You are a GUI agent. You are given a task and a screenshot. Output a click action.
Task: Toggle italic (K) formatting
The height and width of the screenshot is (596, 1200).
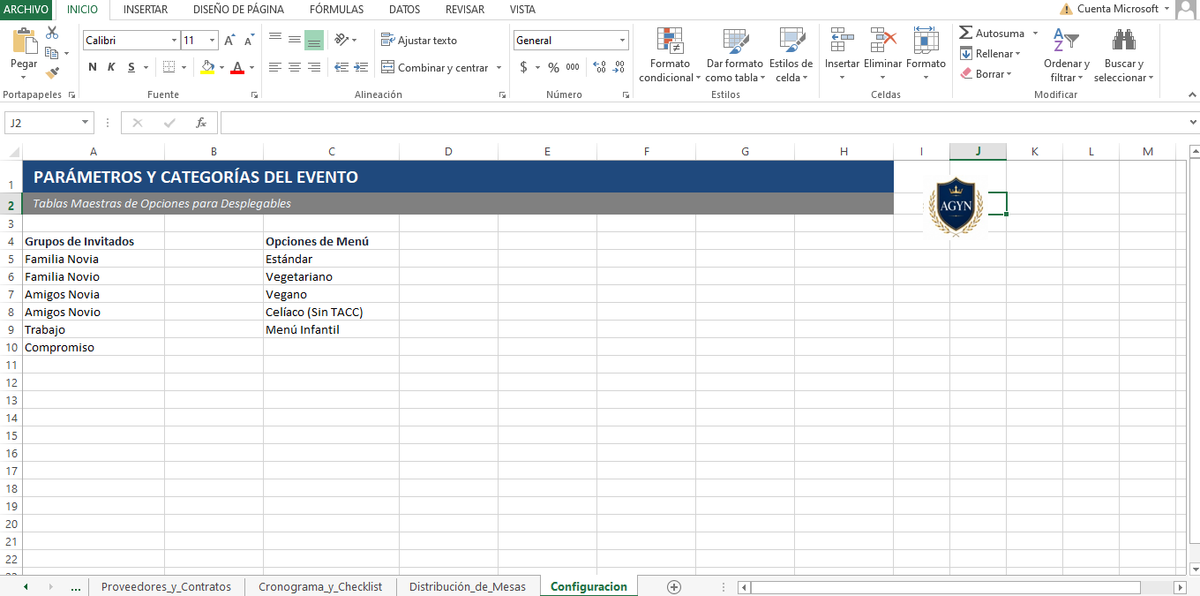111,67
